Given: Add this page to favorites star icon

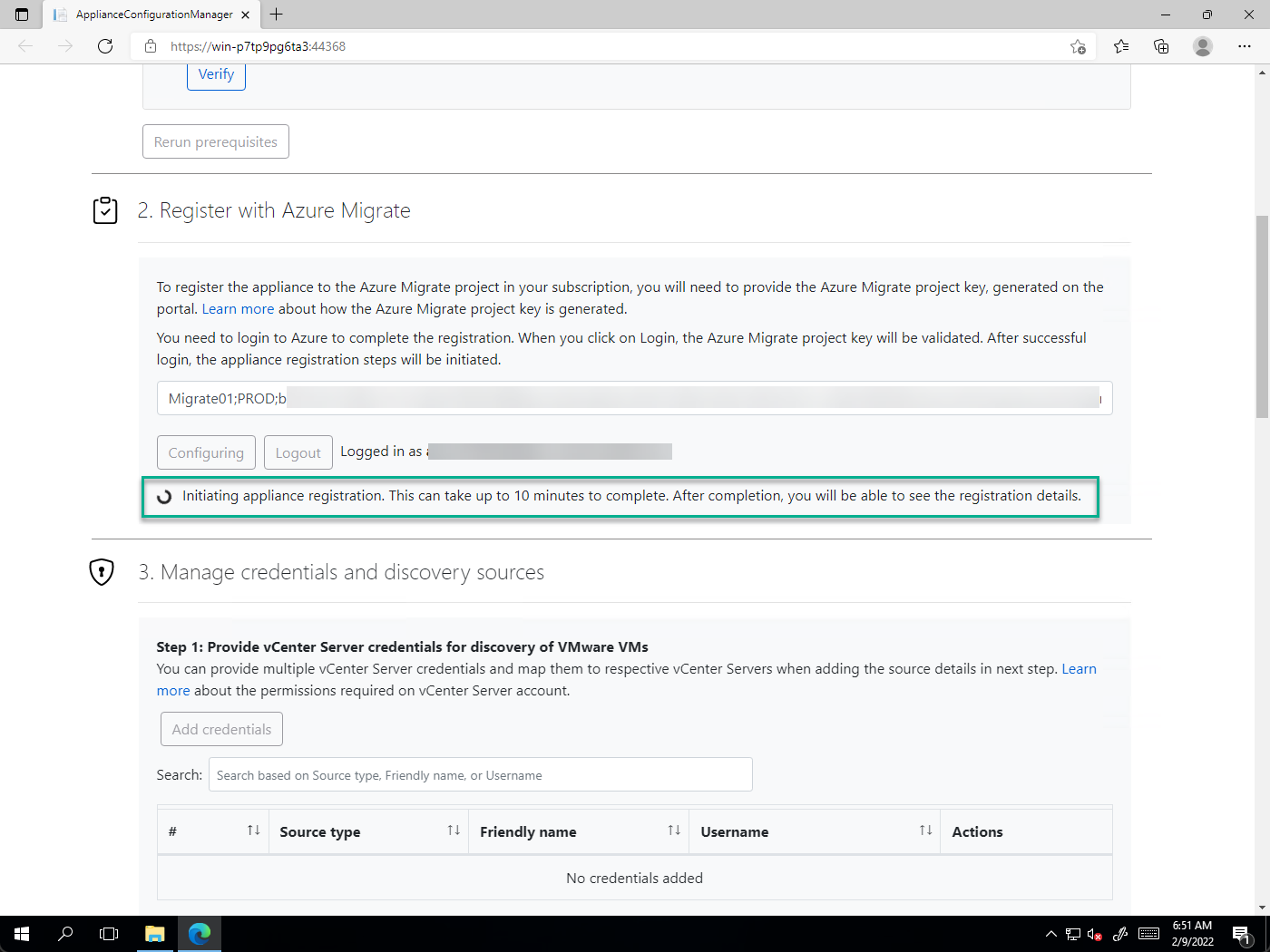Looking at the screenshot, I should pos(1078,46).
